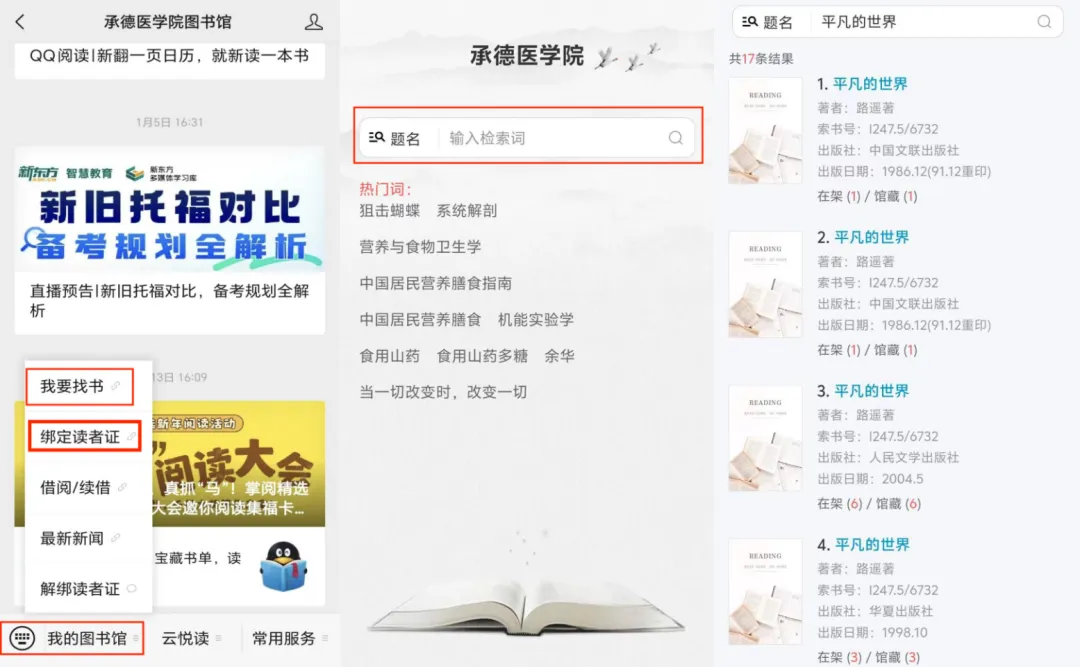Open the 题名 field selector in the results search bar
This screenshot has height=667, width=1080.
coord(767,22)
